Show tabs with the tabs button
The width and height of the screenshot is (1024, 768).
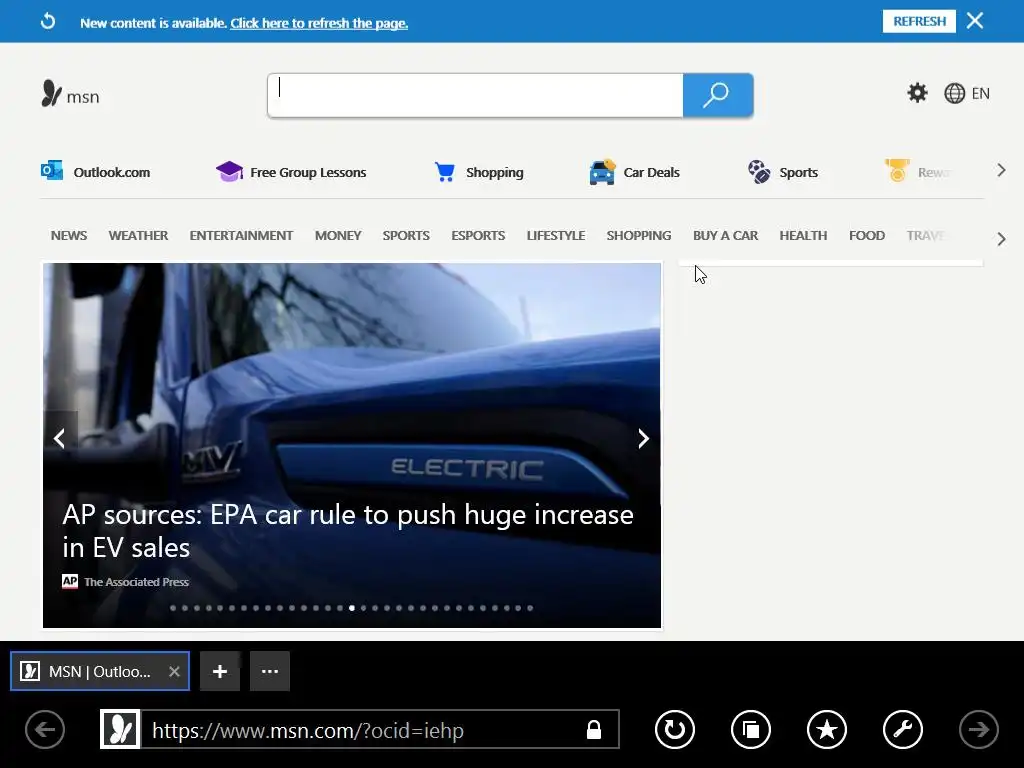pyautogui.click(x=751, y=729)
